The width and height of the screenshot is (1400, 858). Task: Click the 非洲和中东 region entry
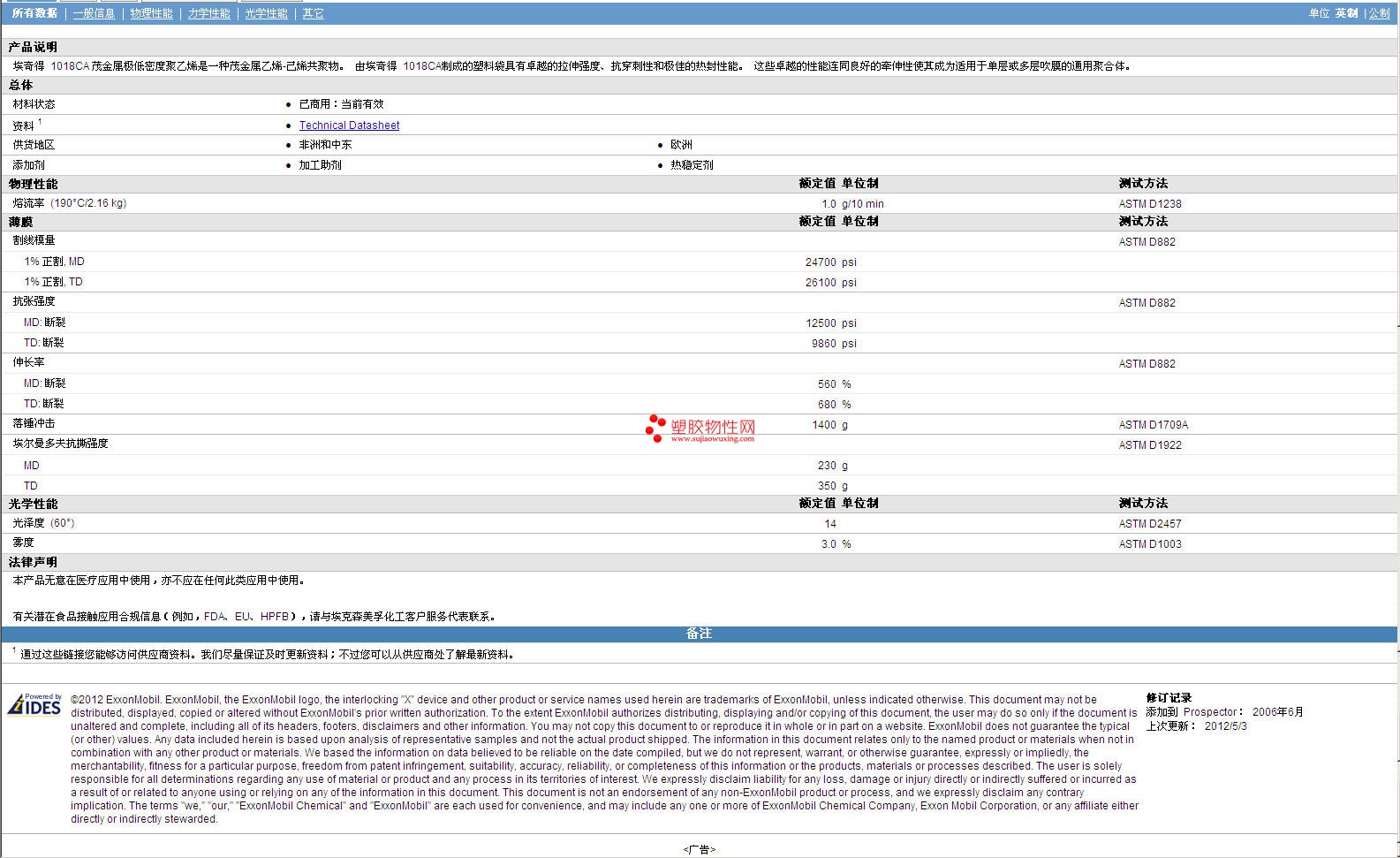(x=325, y=145)
